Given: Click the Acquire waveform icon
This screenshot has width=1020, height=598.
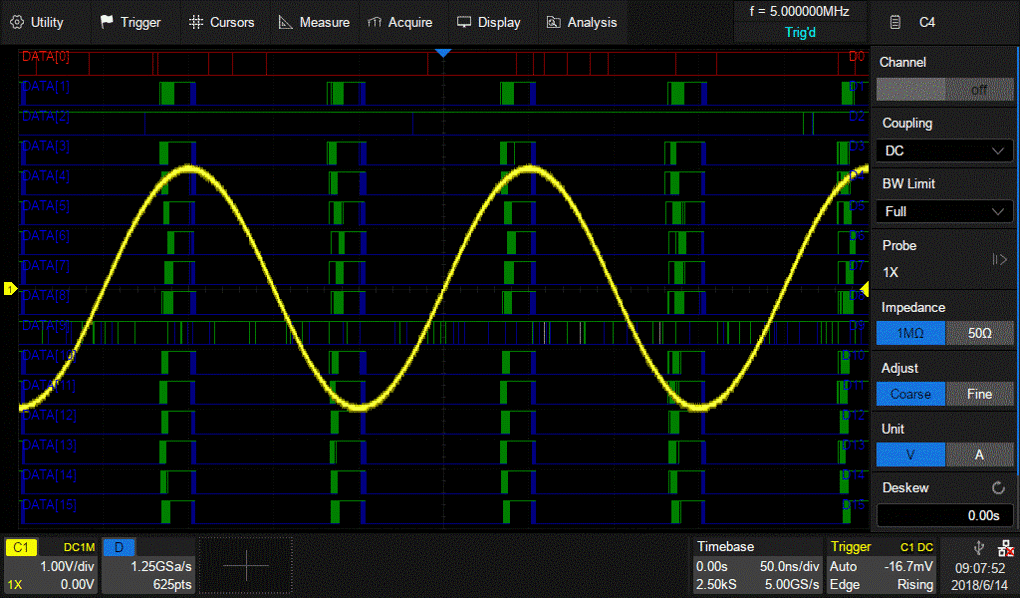Looking at the screenshot, I should click(375, 22).
